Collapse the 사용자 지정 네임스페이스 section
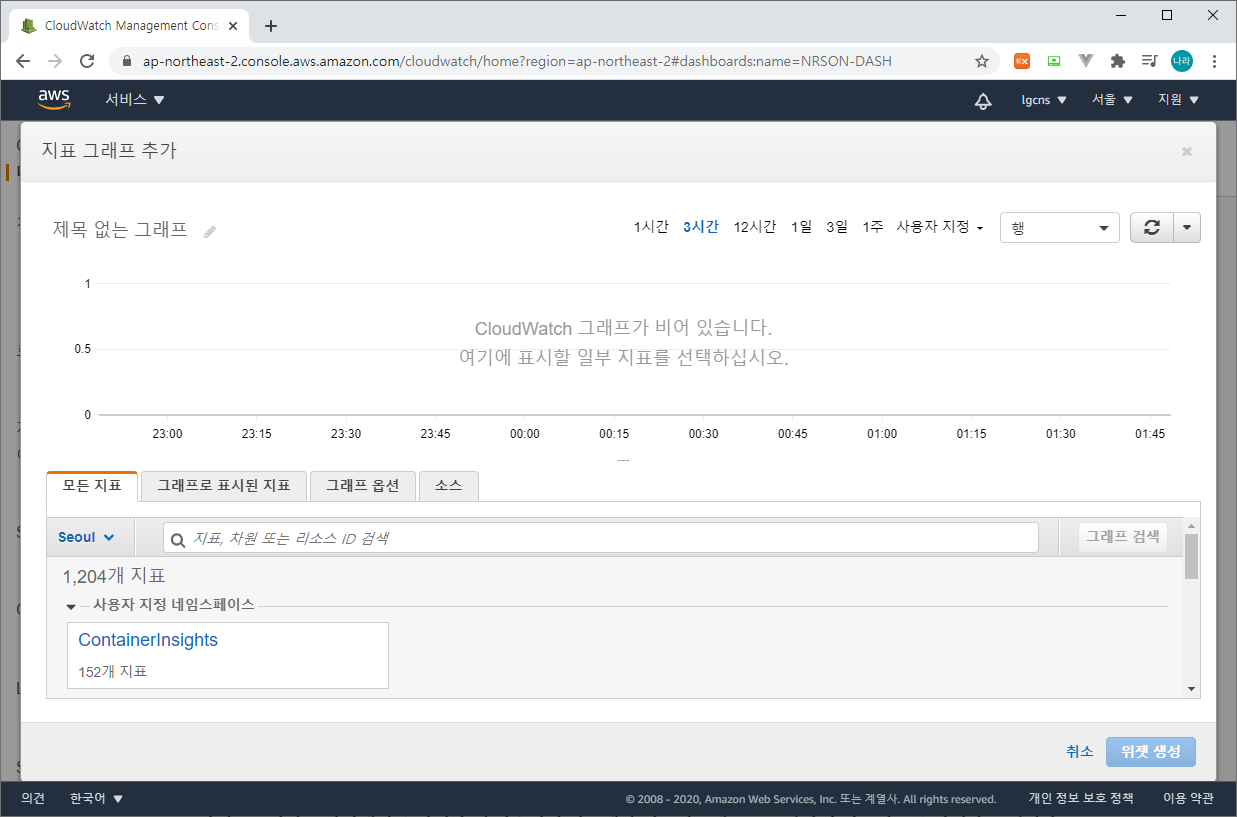 click(71, 606)
